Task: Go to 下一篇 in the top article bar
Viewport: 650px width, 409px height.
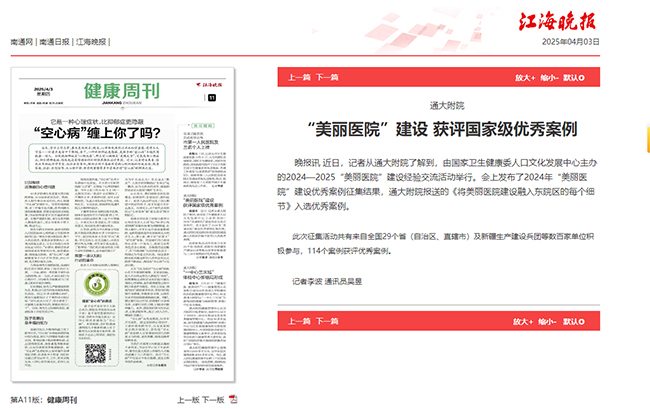Action: pyautogui.click(x=326, y=76)
